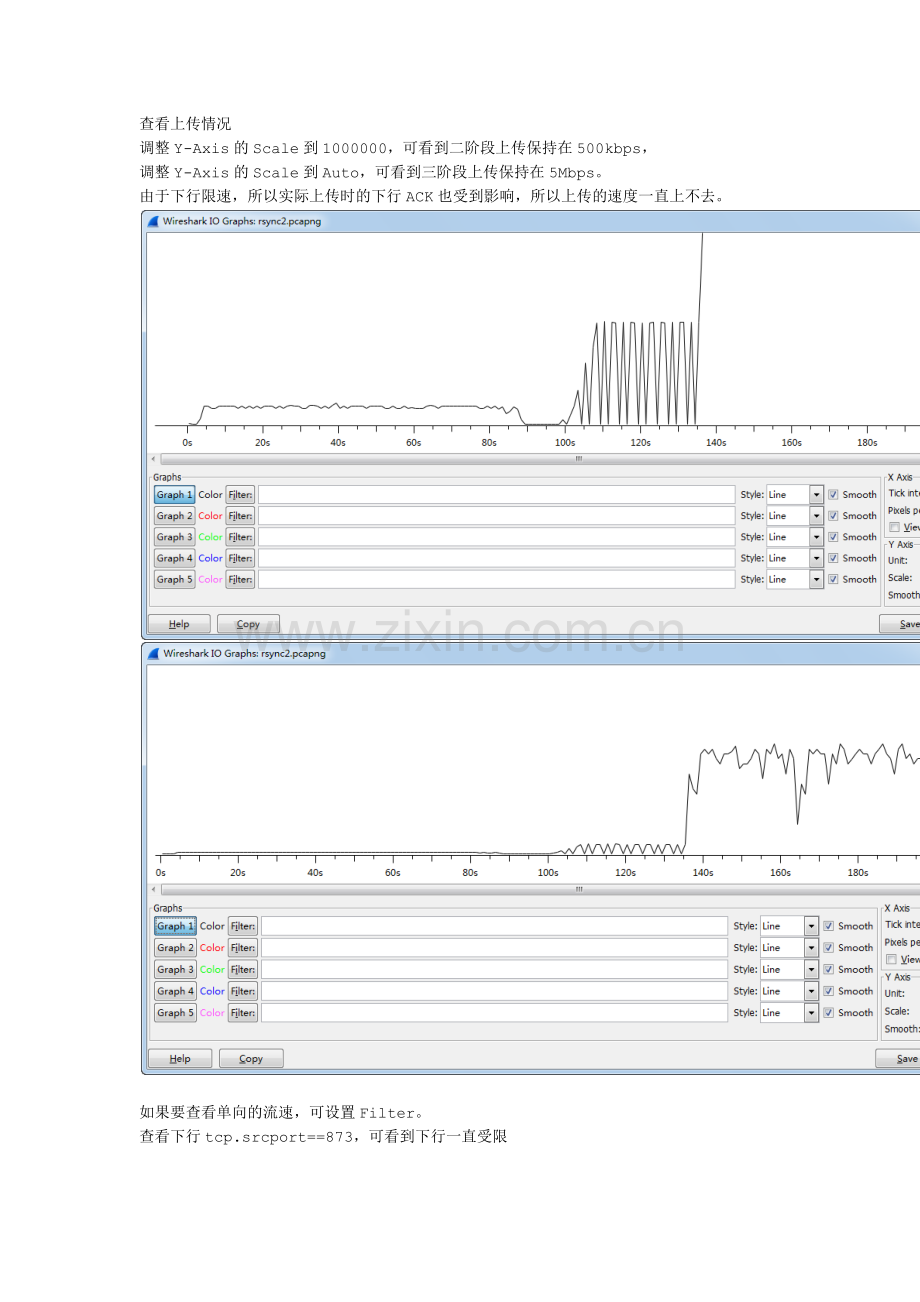920x1302 pixels.
Task: Click the horizontal scrollbar below the top graph
Action: click(577, 459)
